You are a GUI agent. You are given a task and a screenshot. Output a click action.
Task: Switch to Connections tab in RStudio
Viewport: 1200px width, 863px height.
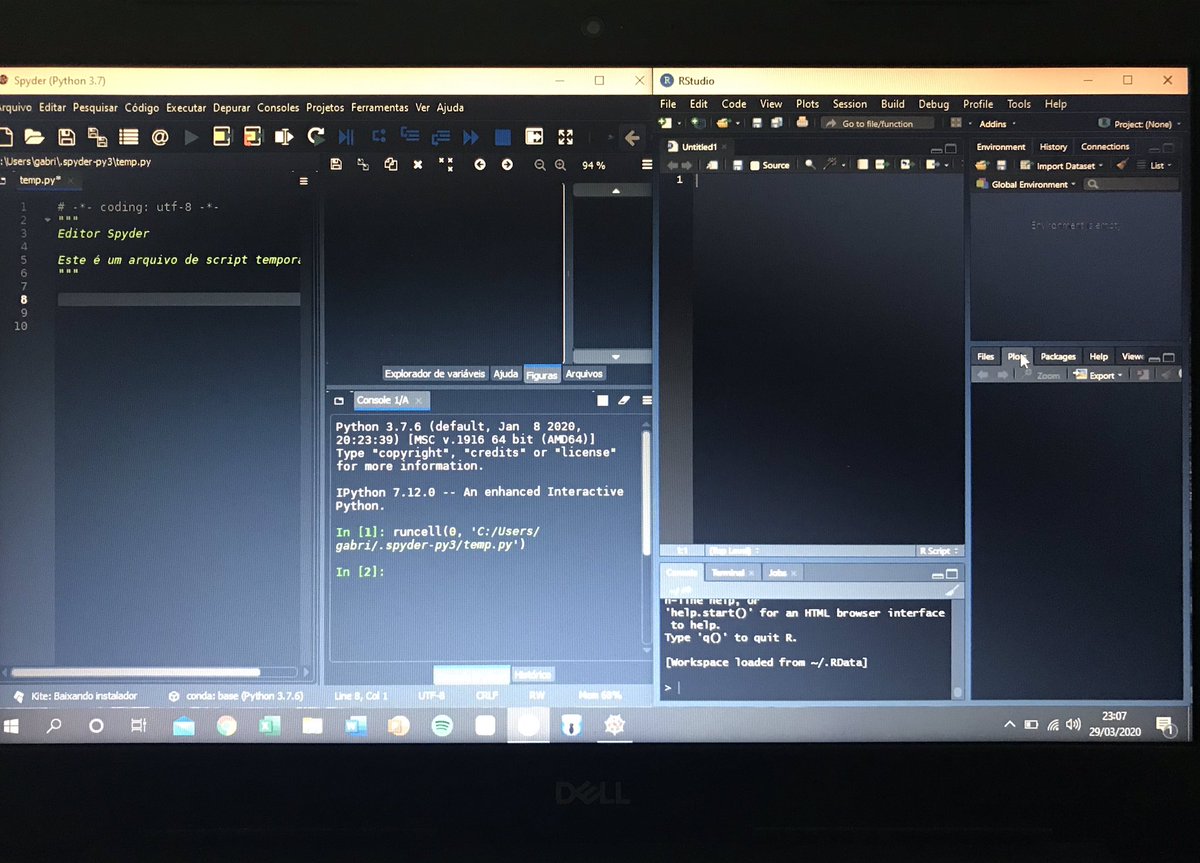(1105, 147)
